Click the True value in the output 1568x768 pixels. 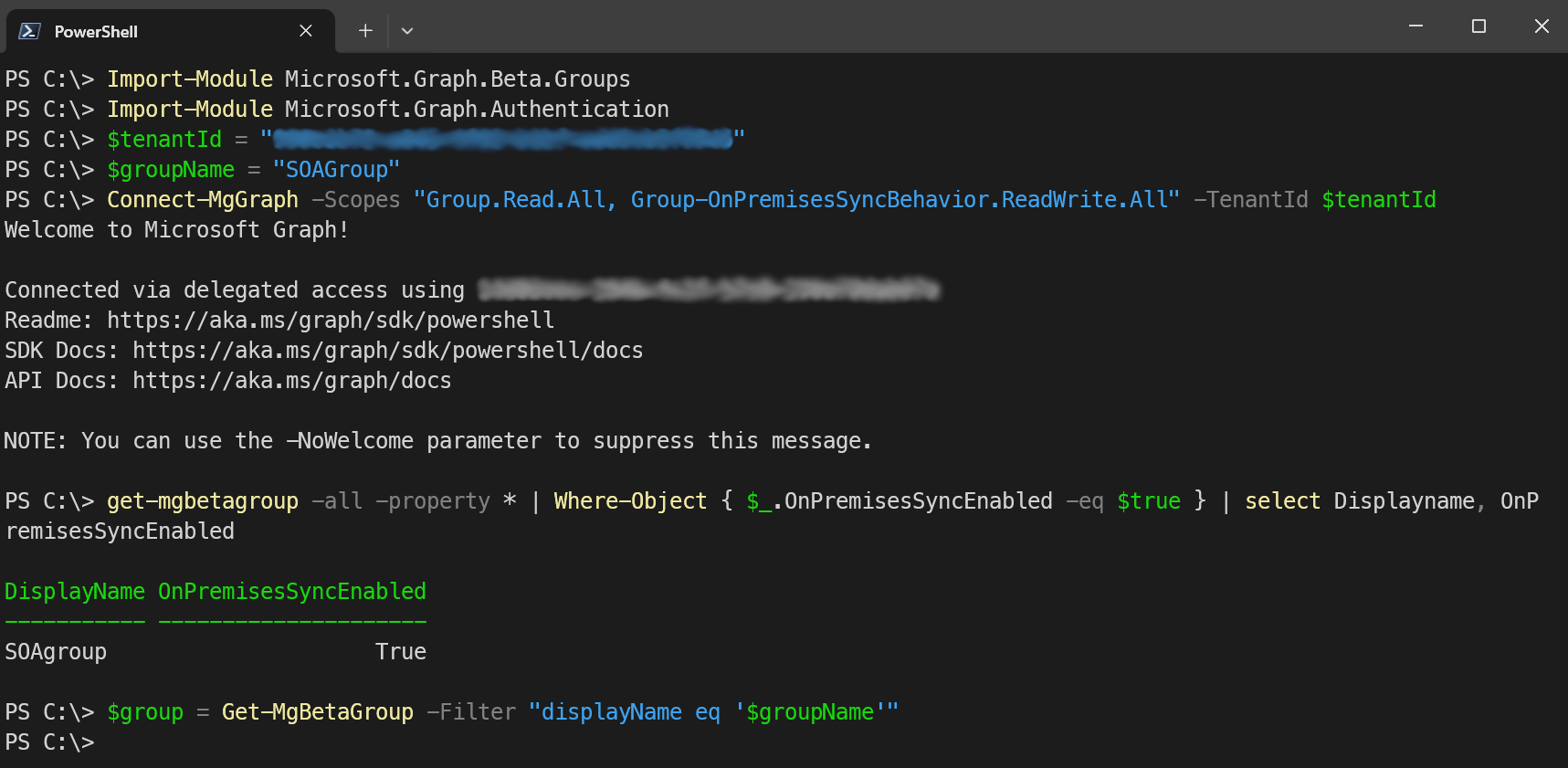click(401, 652)
